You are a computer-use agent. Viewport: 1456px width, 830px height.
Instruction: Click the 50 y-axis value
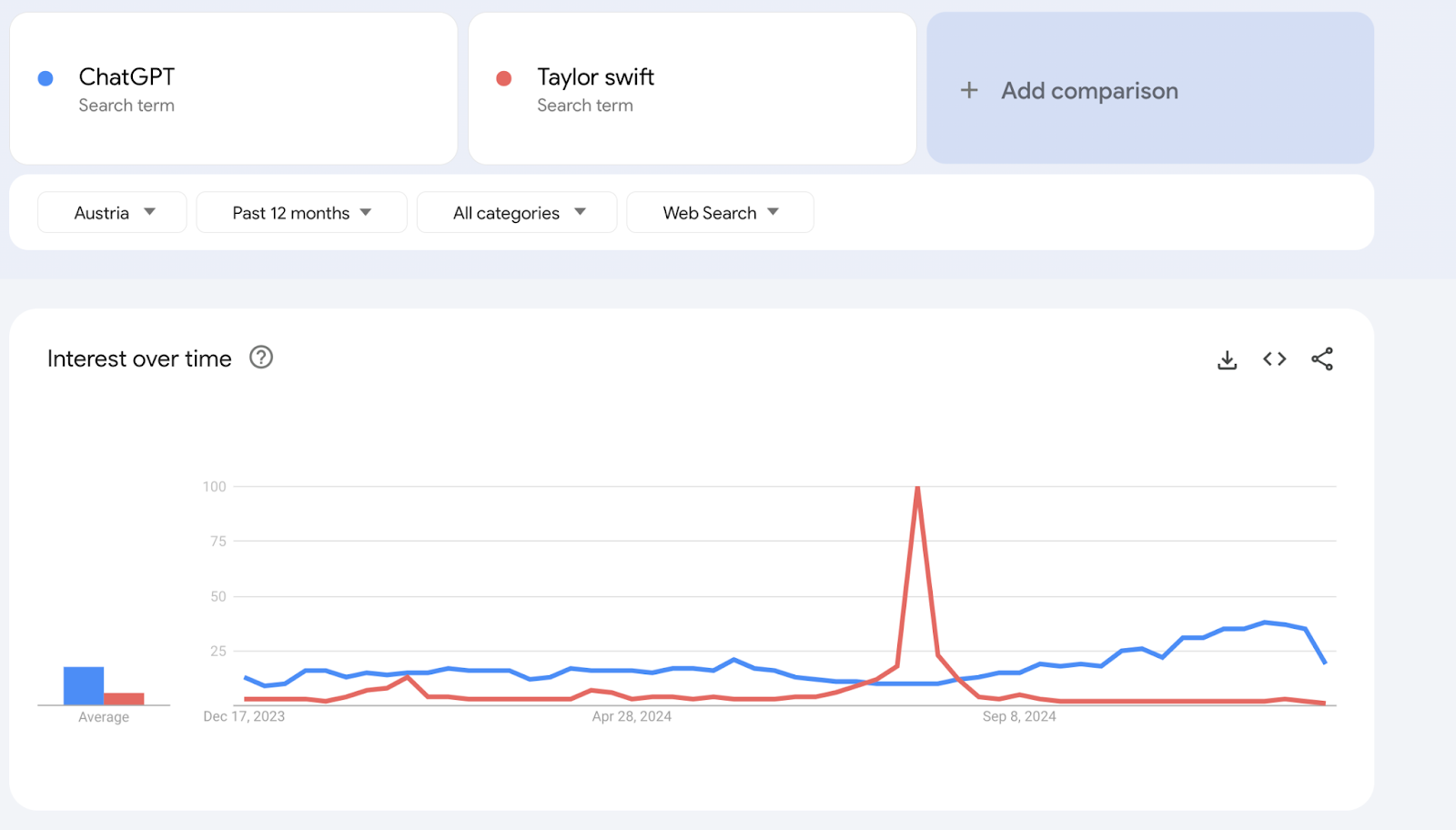point(218,597)
